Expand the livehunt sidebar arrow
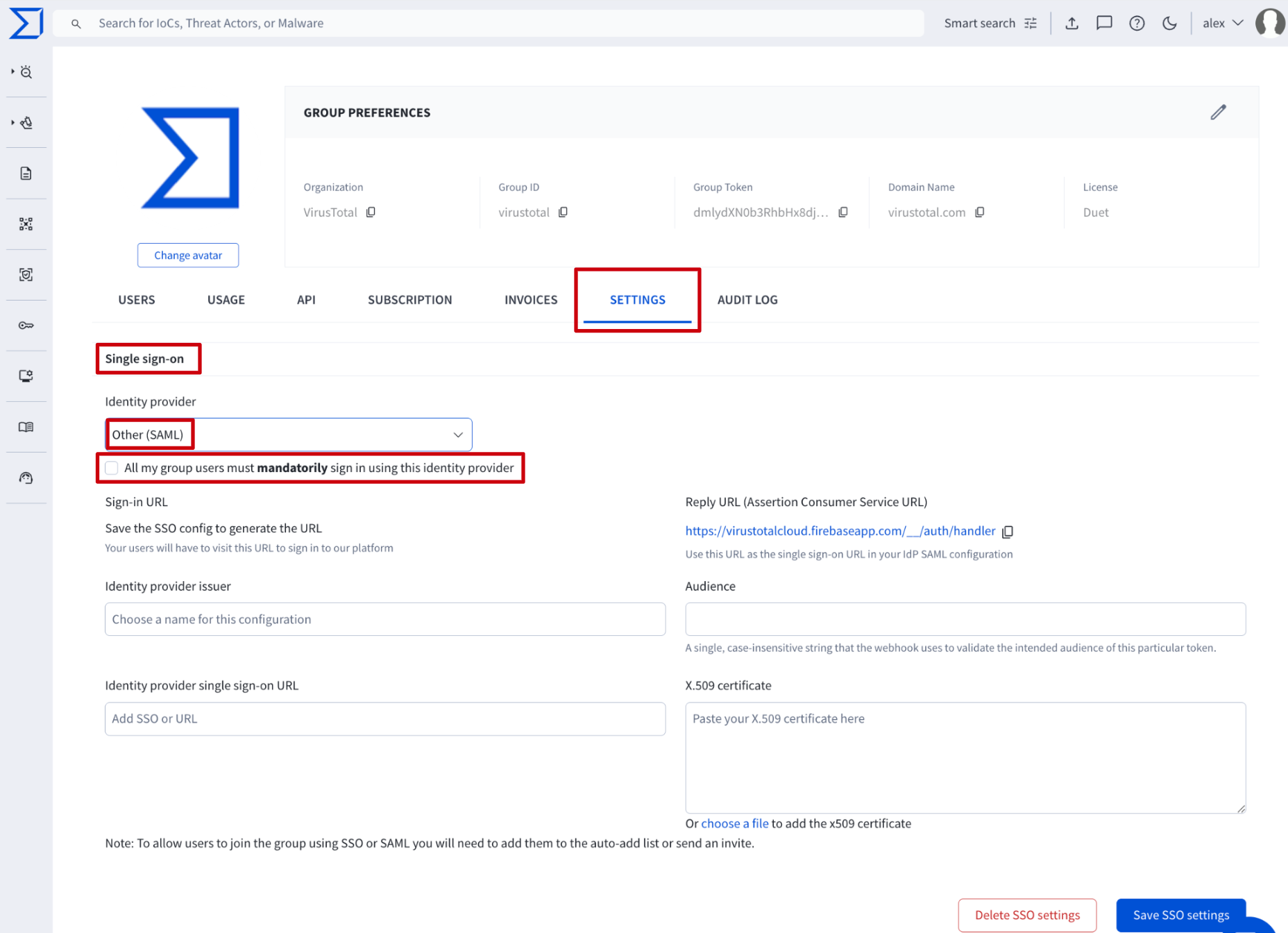Image resolution: width=1288 pixels, height=933 pixels. pos(12,122)
